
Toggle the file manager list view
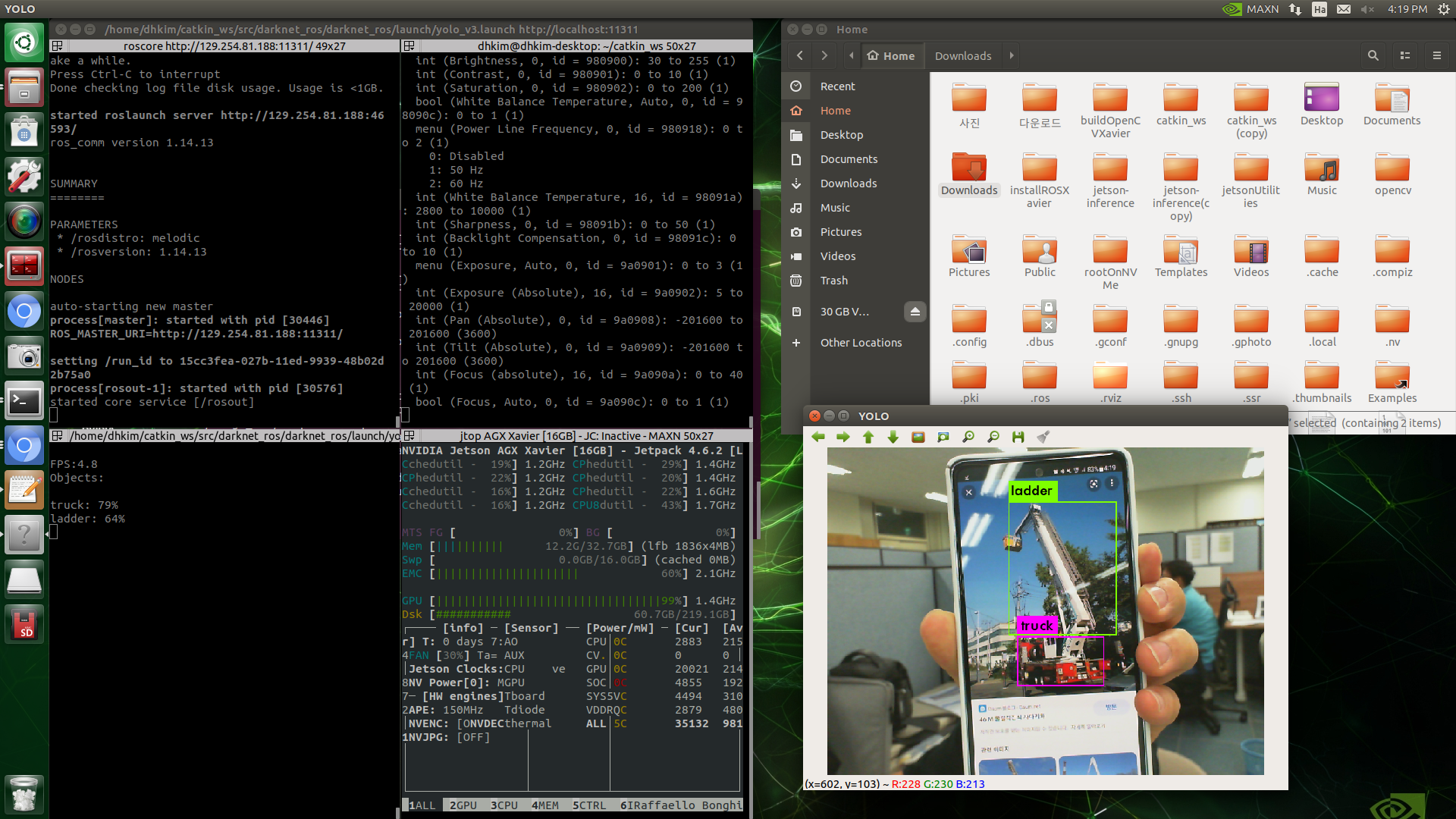(x=1405, y=55)
